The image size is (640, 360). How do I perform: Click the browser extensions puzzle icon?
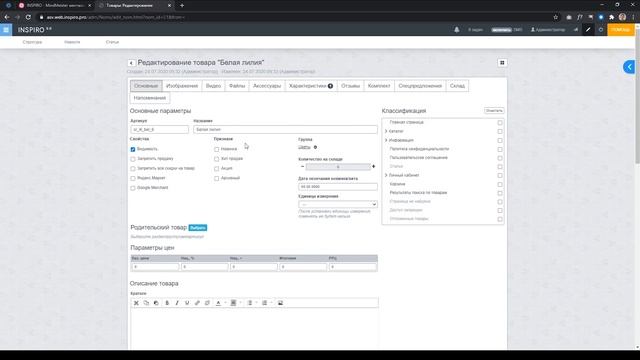coord(611,17)
